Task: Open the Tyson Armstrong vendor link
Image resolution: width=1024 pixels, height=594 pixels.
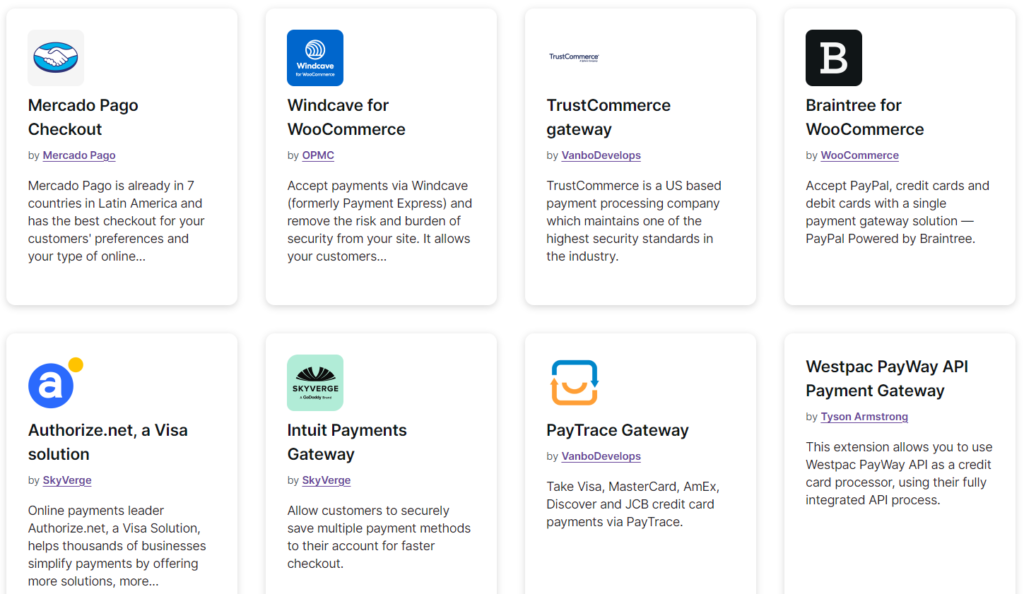Action: (864, 417)
